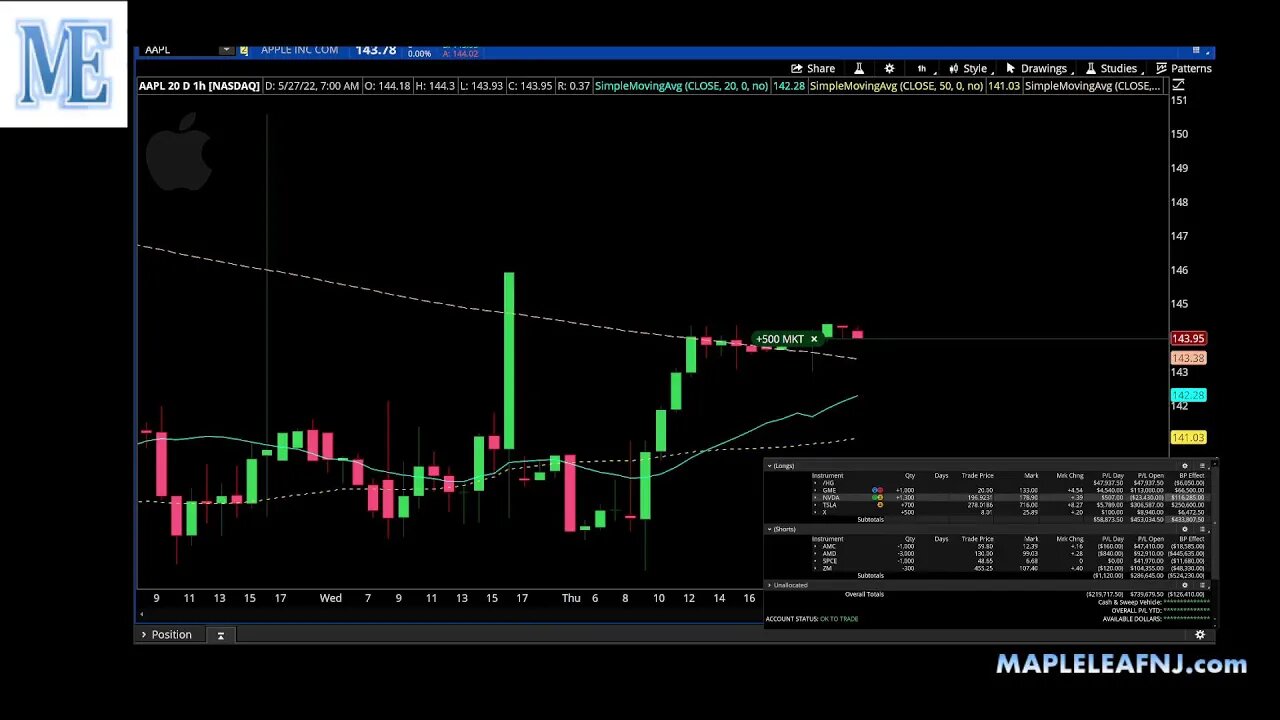Click the green icon on the NVDA row

[x=874, y=497]
